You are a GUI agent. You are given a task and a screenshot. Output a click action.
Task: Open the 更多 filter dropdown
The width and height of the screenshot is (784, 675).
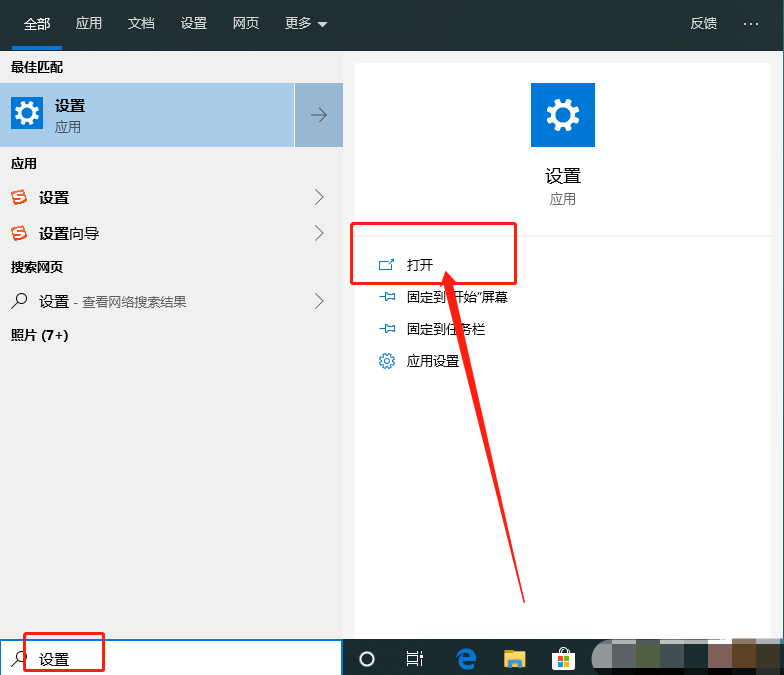coord(306,24)
